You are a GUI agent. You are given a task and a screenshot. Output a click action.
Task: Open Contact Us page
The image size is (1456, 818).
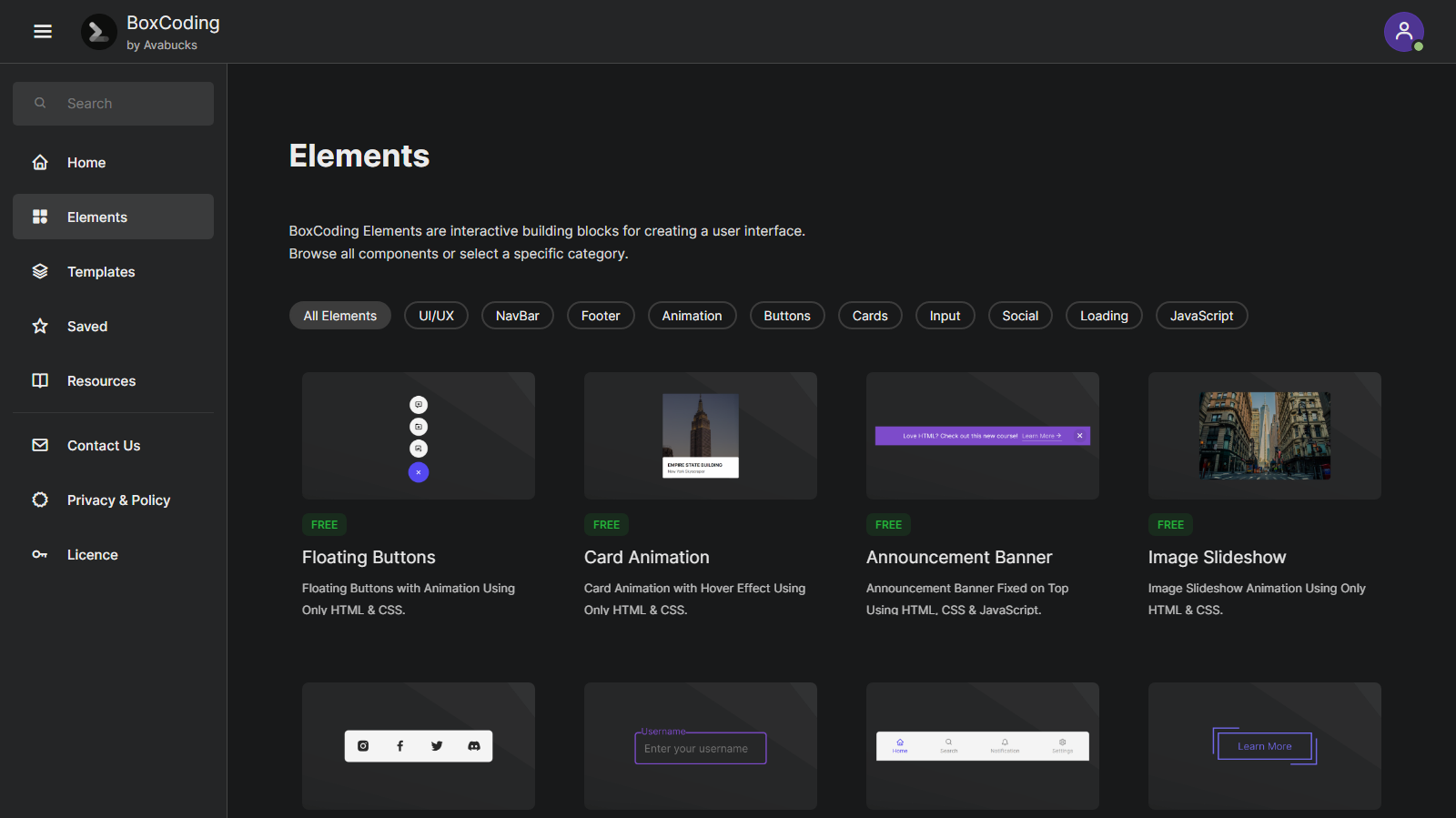(x=113, y=445)
